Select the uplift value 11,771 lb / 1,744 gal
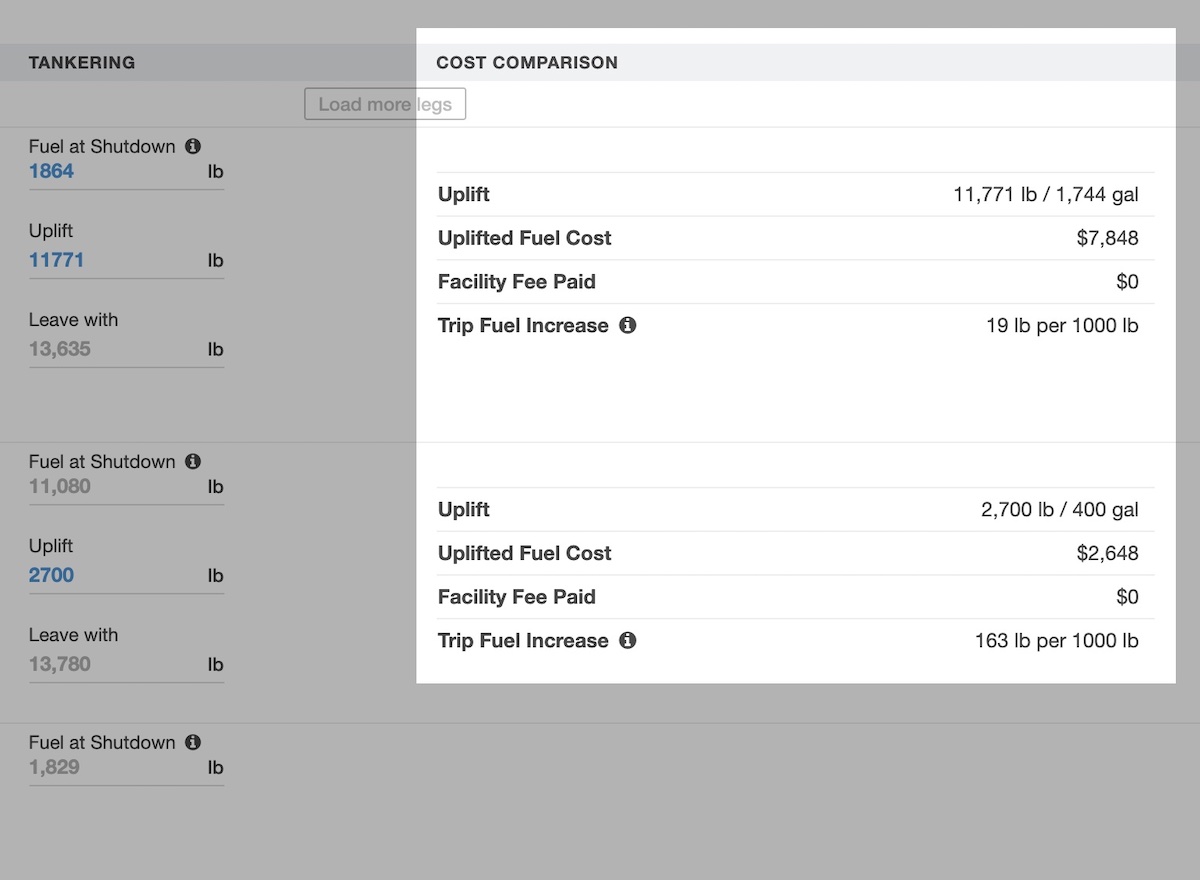The image size is (1200, 880). pos(1046,194)
